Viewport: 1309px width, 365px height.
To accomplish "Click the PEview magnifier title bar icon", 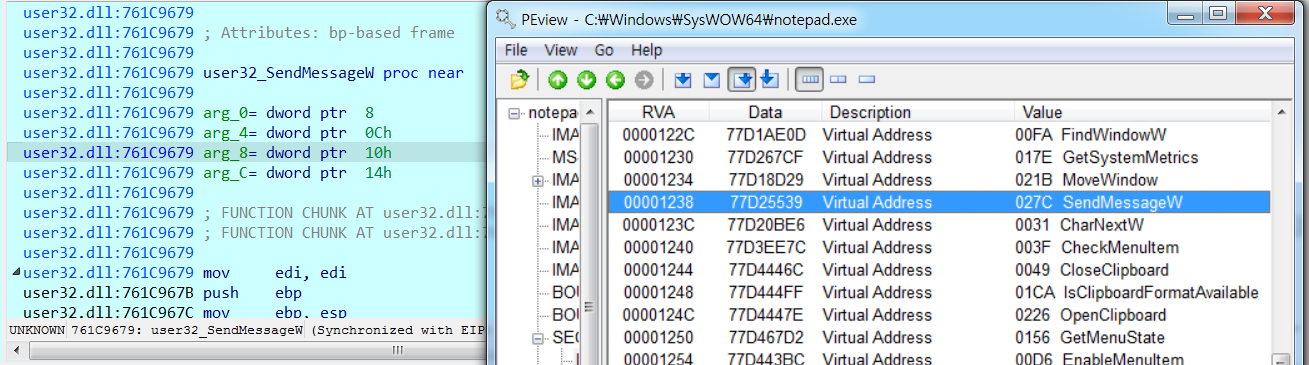I will click(x=507, y=18).
